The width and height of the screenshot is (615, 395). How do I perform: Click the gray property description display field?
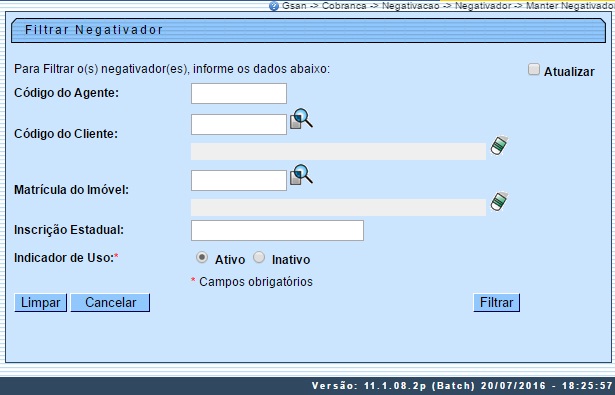coord(338,208)
